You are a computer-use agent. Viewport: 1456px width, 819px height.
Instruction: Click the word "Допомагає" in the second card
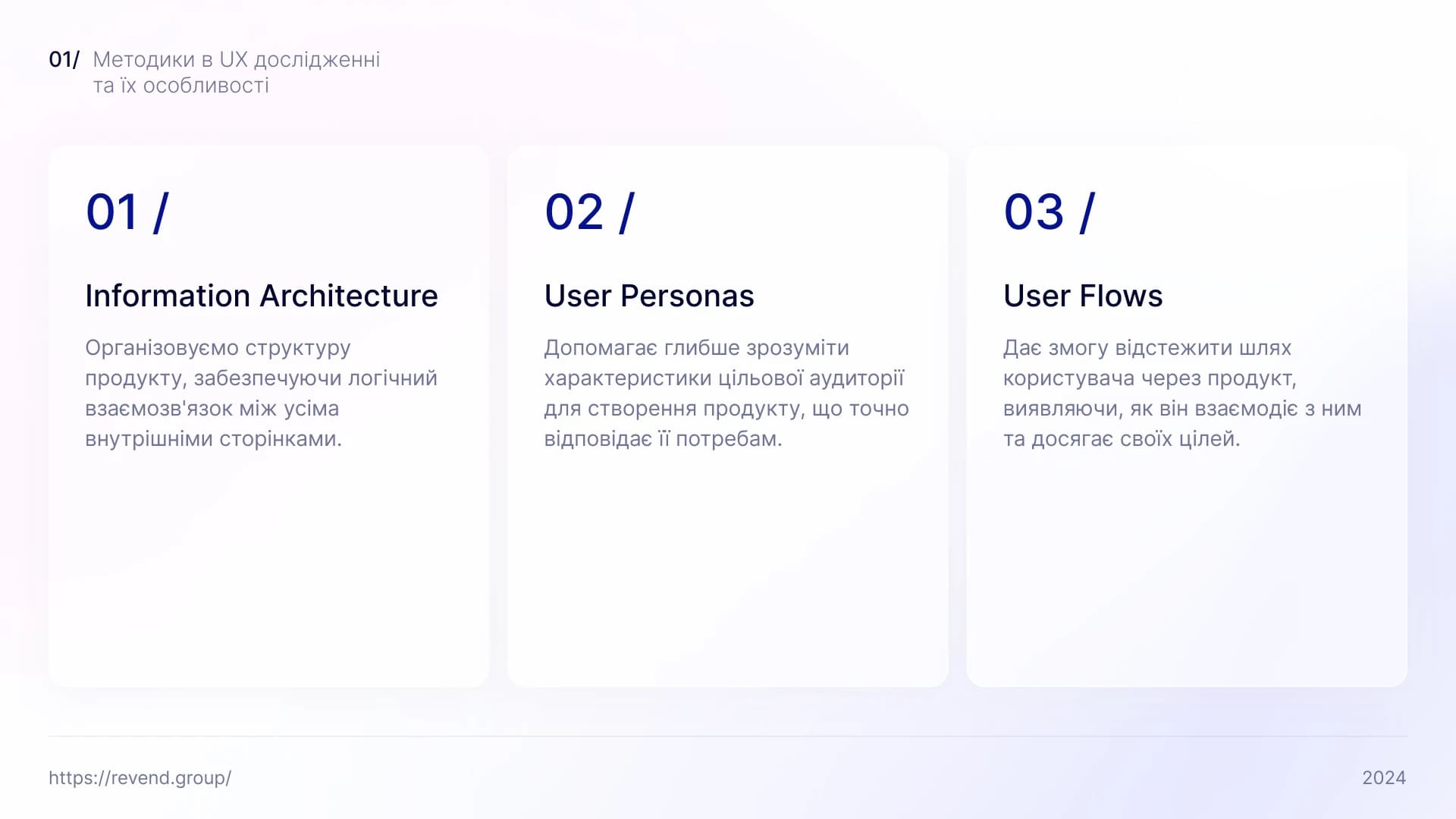tap(601, 348)
